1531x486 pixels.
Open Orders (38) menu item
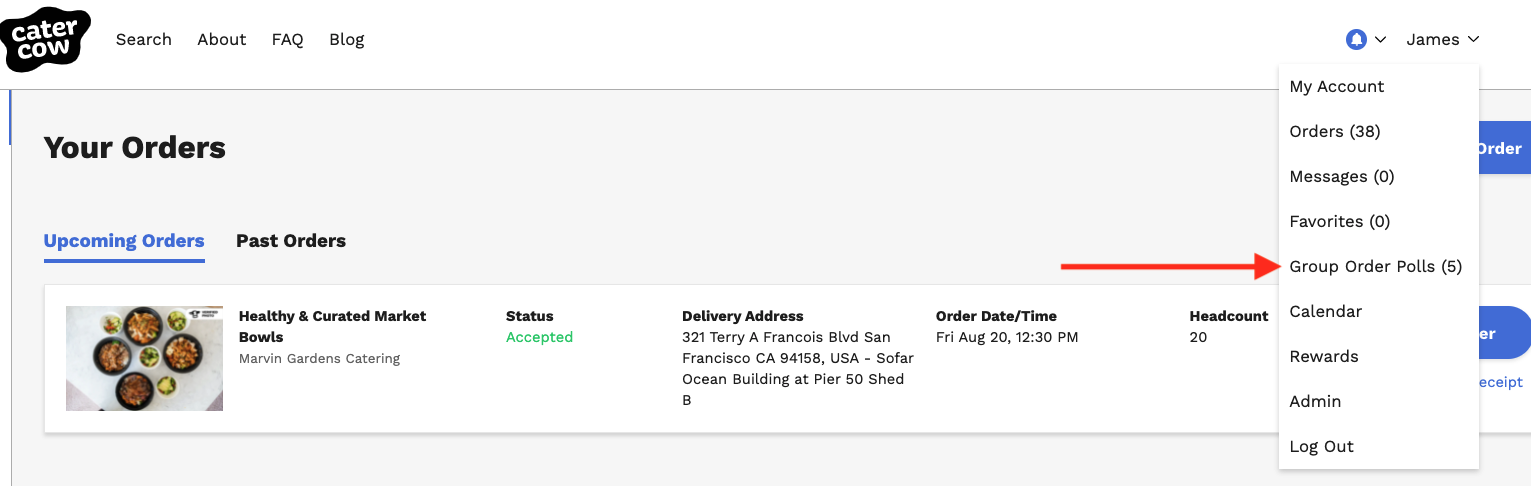(x=1335, y=132)
